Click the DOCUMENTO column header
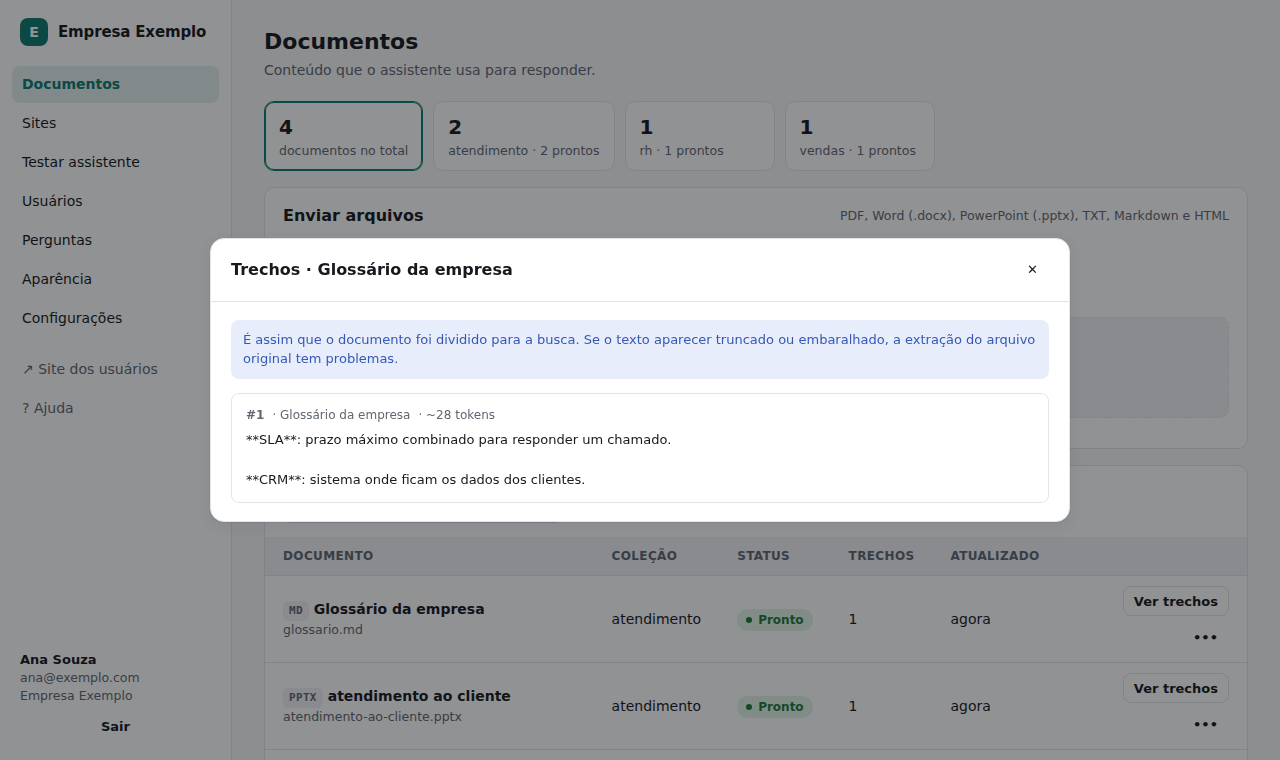The width and height of the screenshot is (1280, 760). point(328,556)
